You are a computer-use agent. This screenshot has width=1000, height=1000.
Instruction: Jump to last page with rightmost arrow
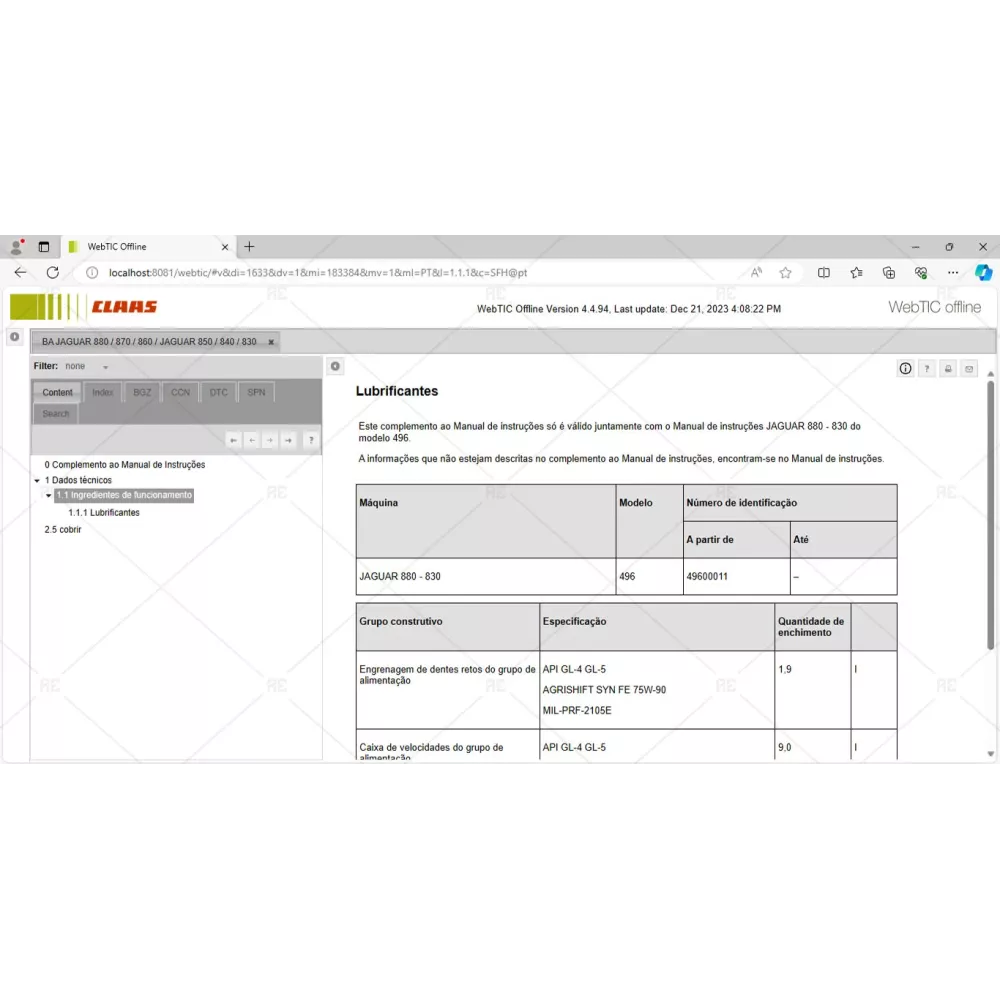pyautogui.click(x=288, y=440)
